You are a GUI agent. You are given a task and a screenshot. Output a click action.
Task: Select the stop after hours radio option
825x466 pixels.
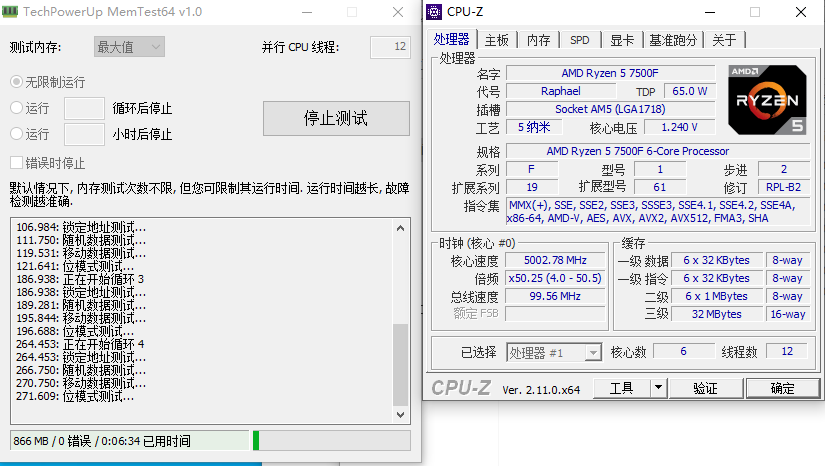[16, 134]
